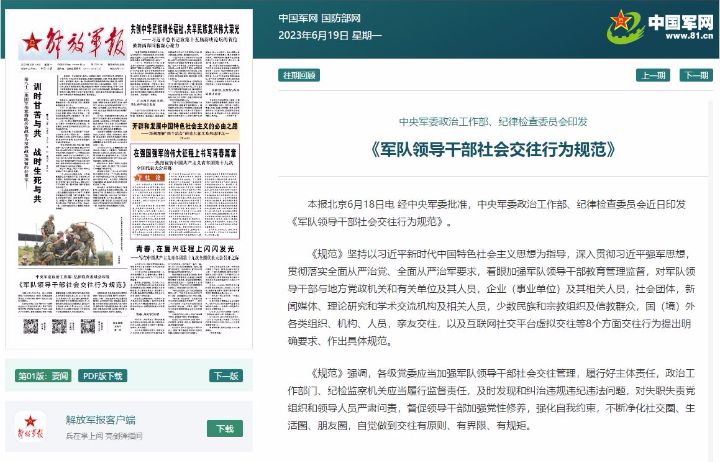The image size is (720, 462).
Task: Click the 解放军报 app icon in the download box
Action: 34,426
